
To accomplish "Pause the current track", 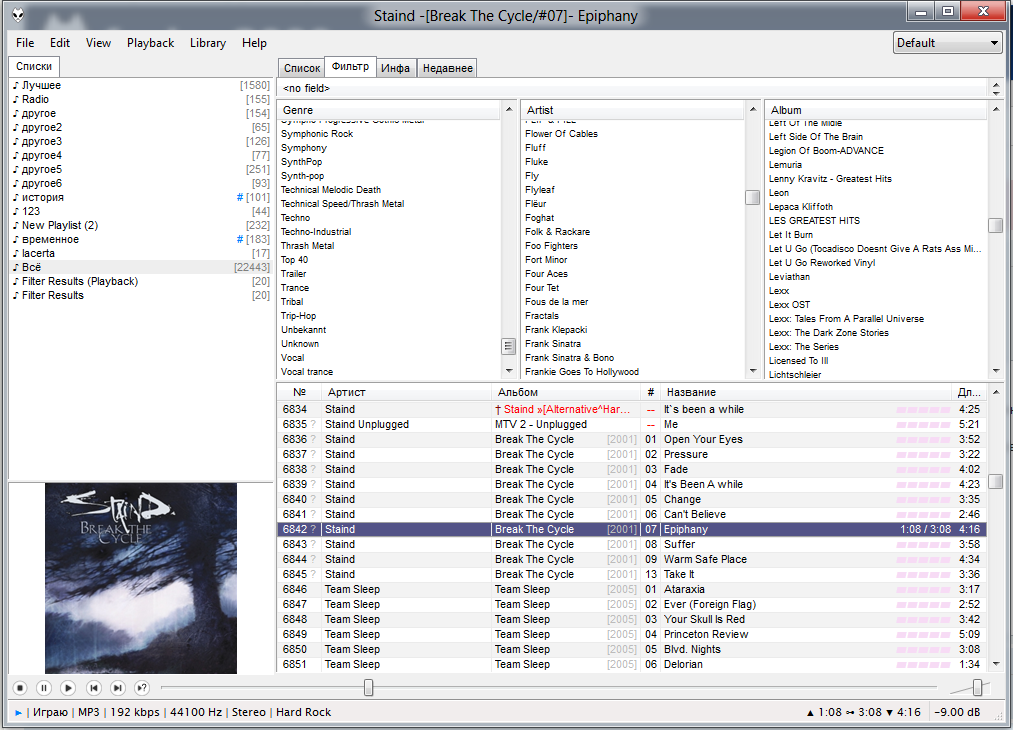I will point(44,687).
